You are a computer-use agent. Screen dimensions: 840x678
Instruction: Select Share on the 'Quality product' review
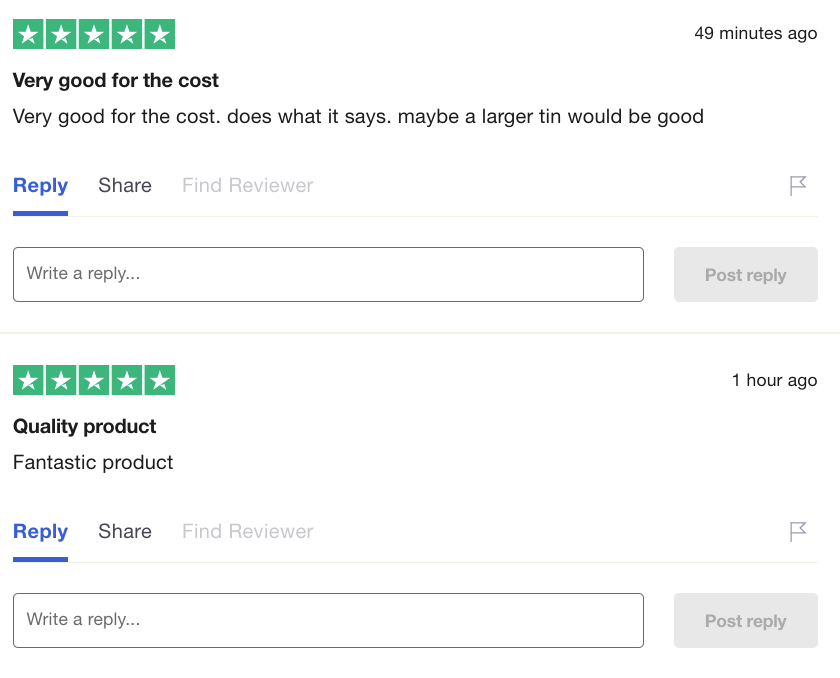point(125,532)
